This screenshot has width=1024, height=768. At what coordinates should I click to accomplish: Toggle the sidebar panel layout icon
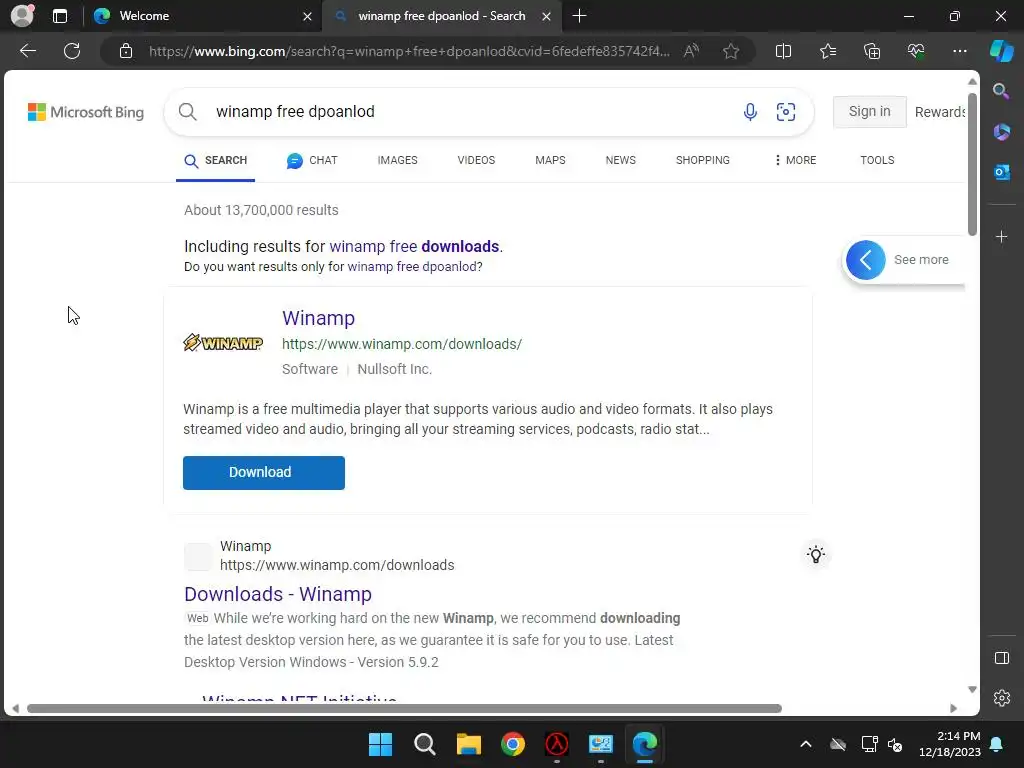click(x=1001, y=658)
